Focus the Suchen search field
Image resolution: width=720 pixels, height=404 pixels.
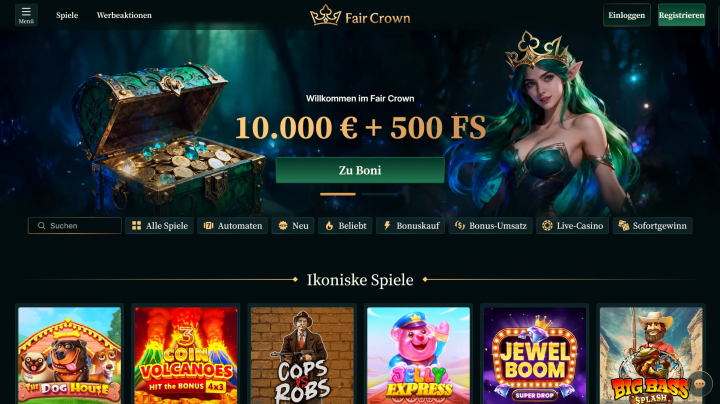click(75, 226)
